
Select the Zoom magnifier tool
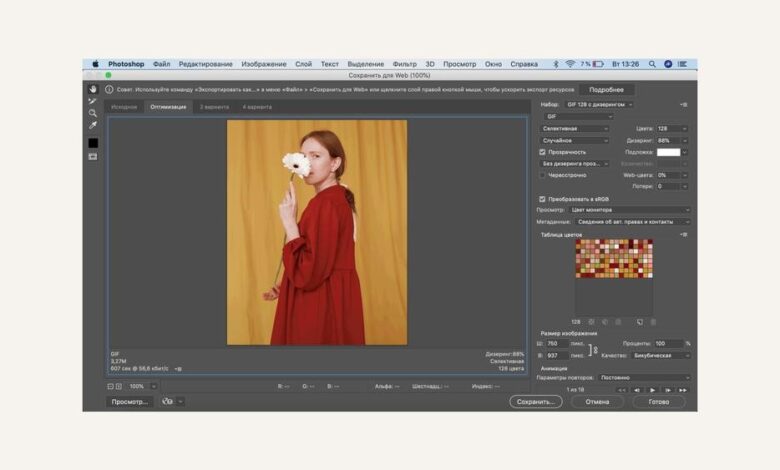[x=93, y=113]
